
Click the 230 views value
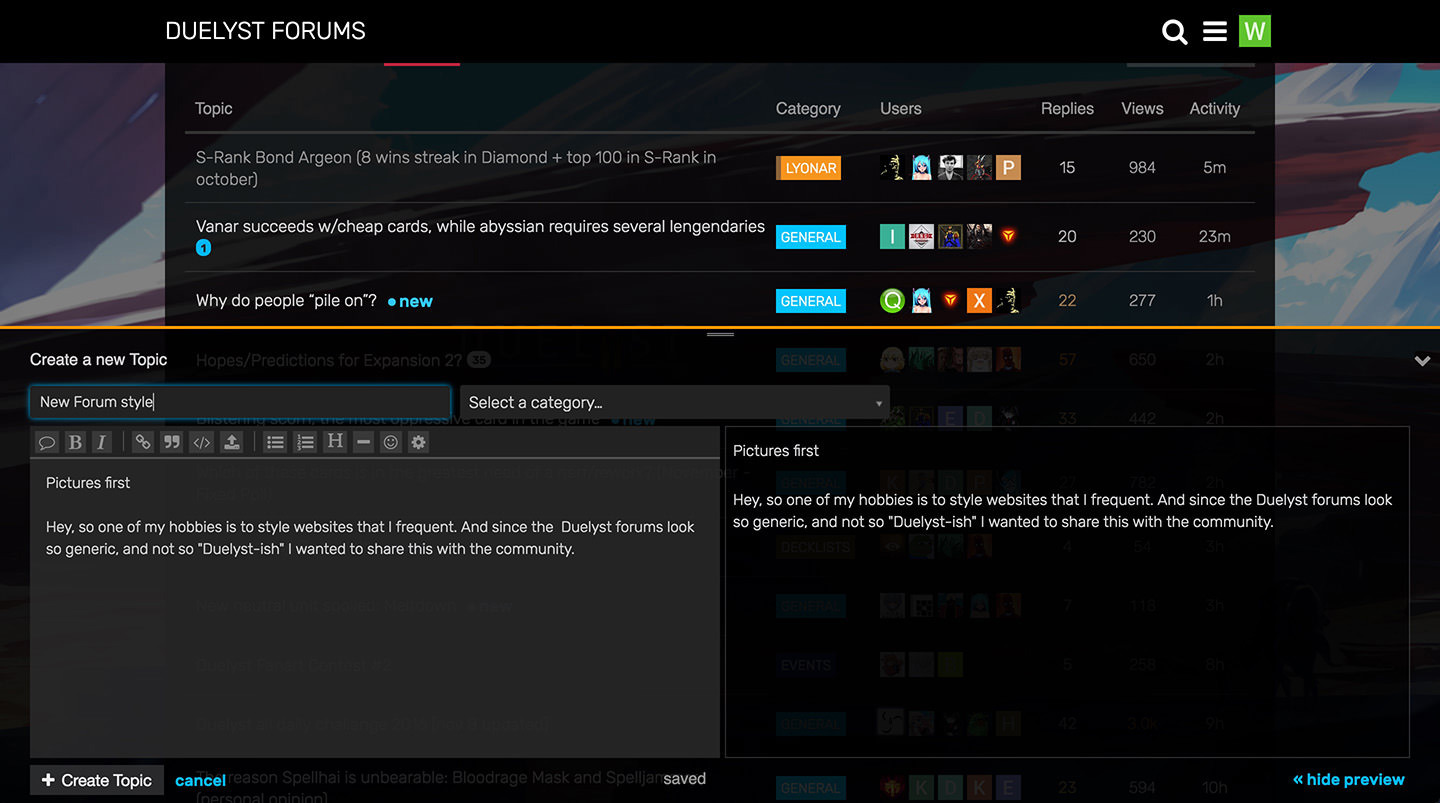[1142, 237]
